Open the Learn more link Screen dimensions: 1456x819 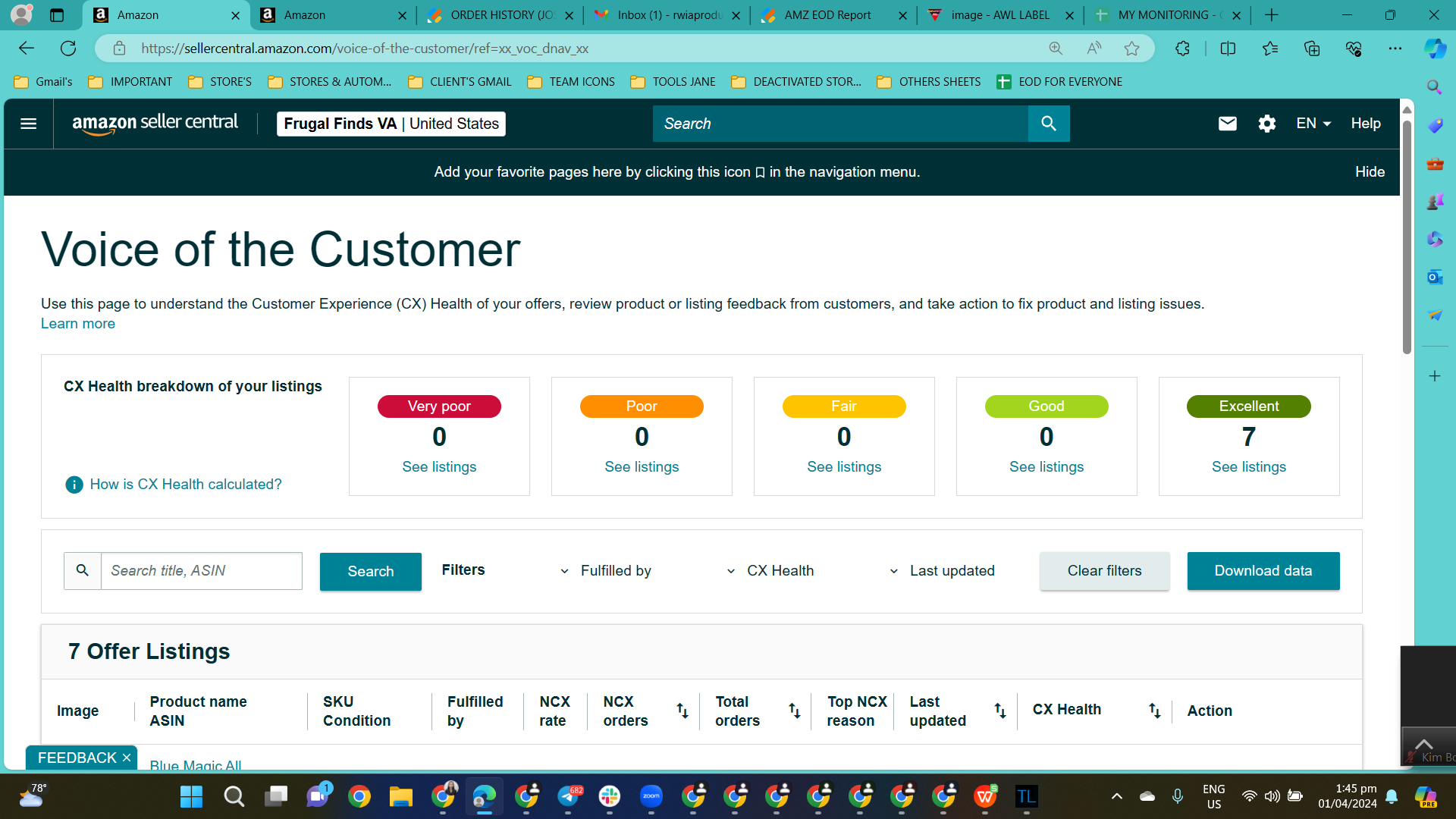point(78,324)
